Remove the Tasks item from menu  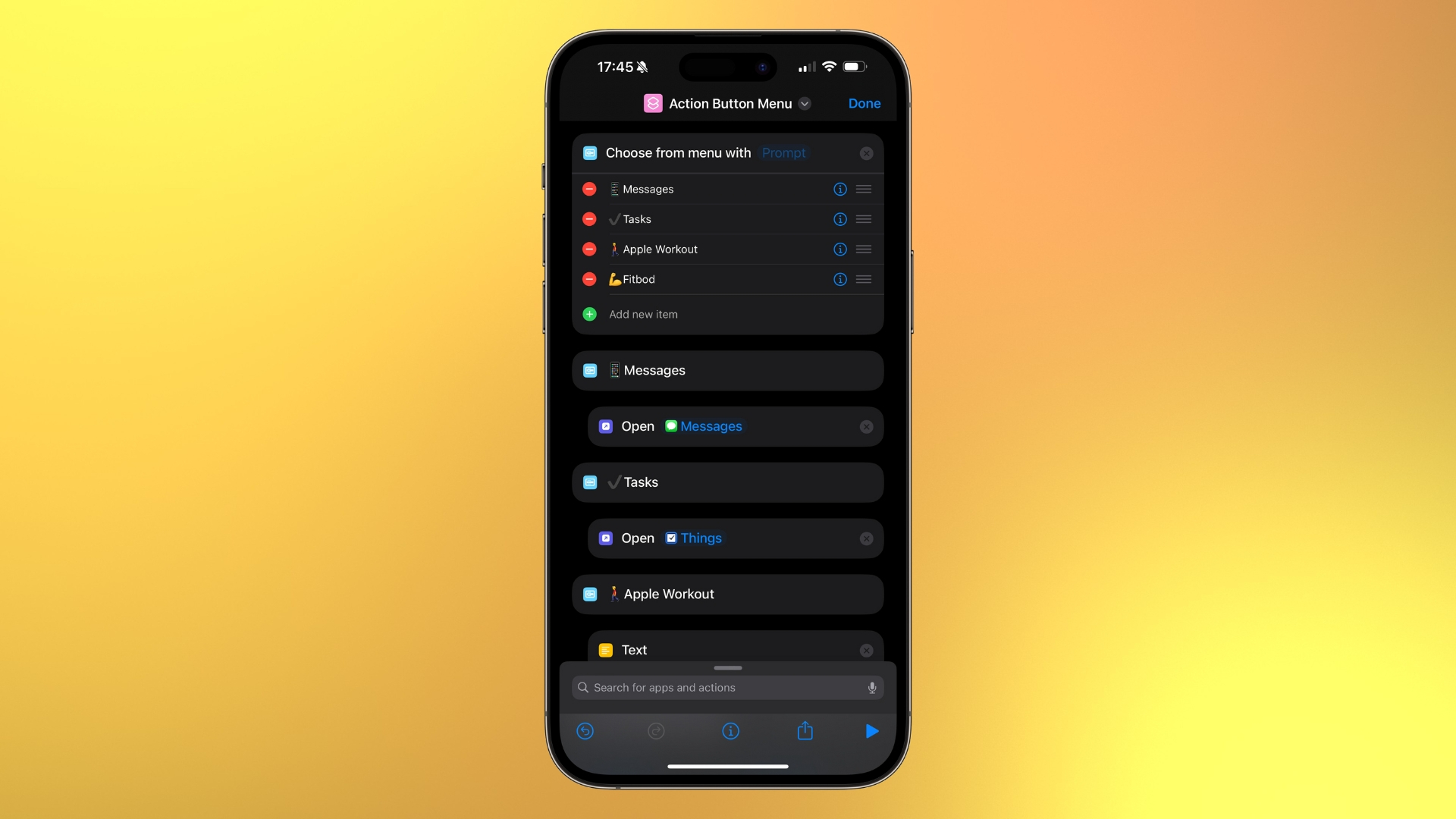click(x=590, y=219)
